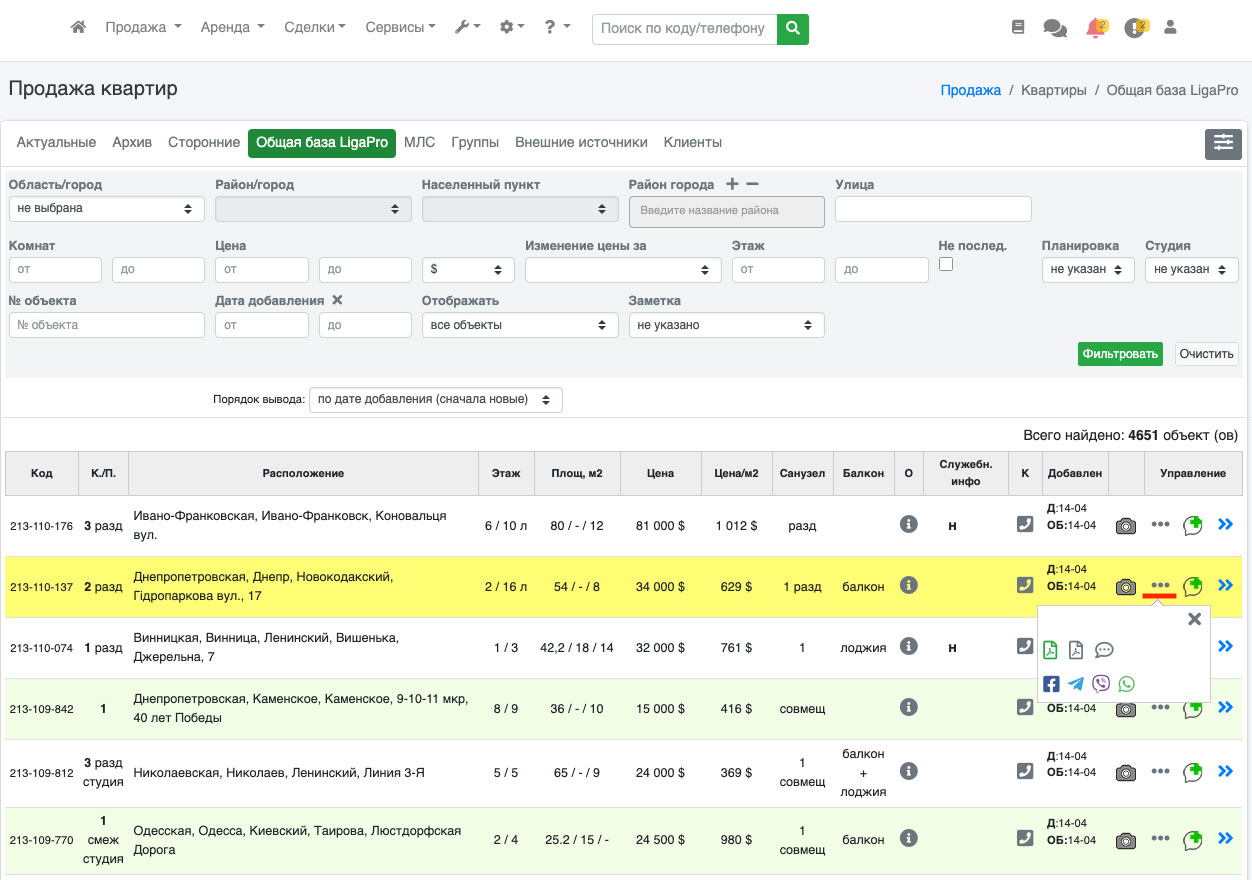Open photos for listing 213-110-176
Screen dimensions: 1252x880
coord(1126,526)
